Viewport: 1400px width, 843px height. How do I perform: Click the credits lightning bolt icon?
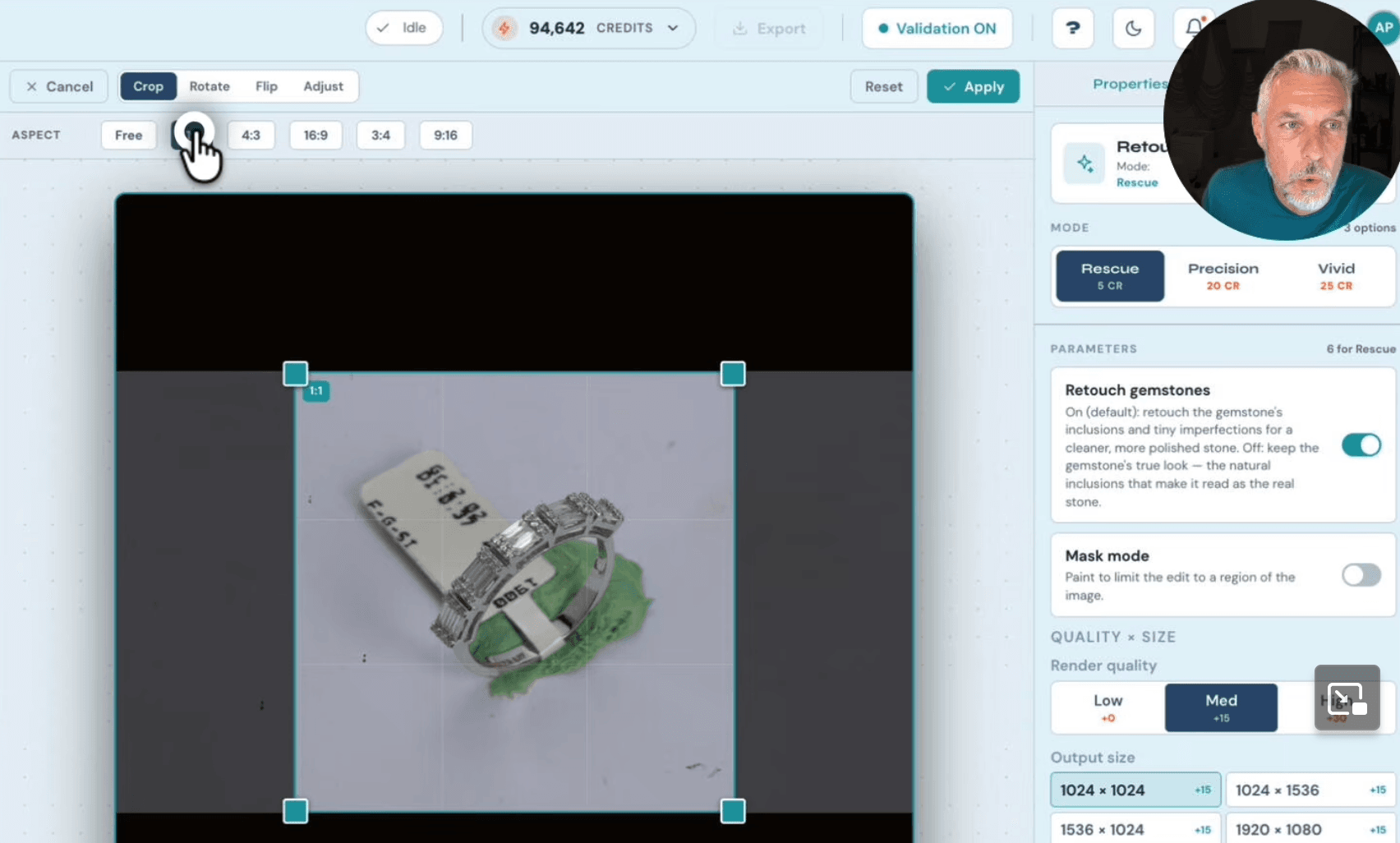point(504,28)
